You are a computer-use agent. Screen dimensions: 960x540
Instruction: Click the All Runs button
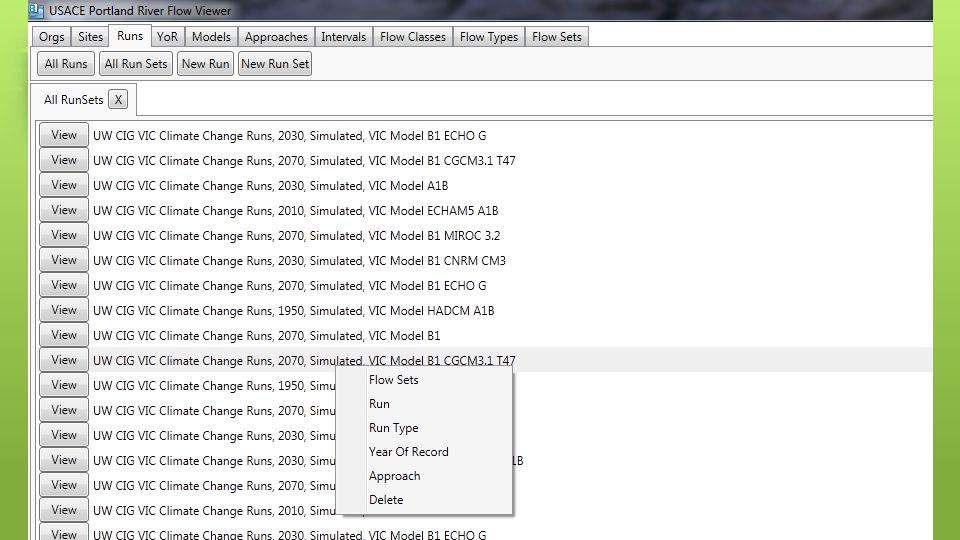(x=66, y=64)
